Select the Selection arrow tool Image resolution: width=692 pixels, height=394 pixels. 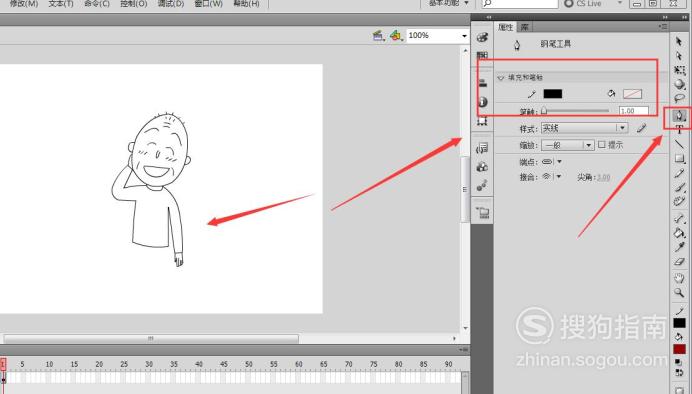[x=679, y=41]
